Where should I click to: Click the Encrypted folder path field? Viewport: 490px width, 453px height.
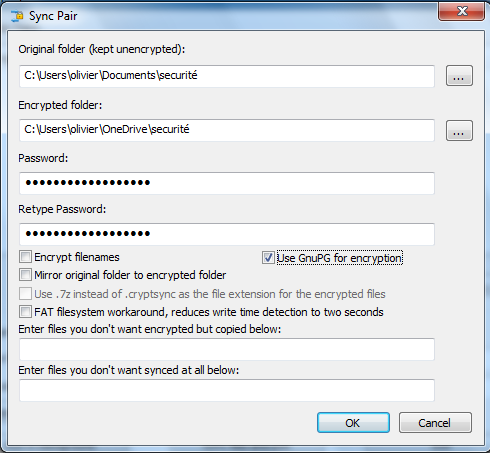pyautogui.click(x=227, y=130)
